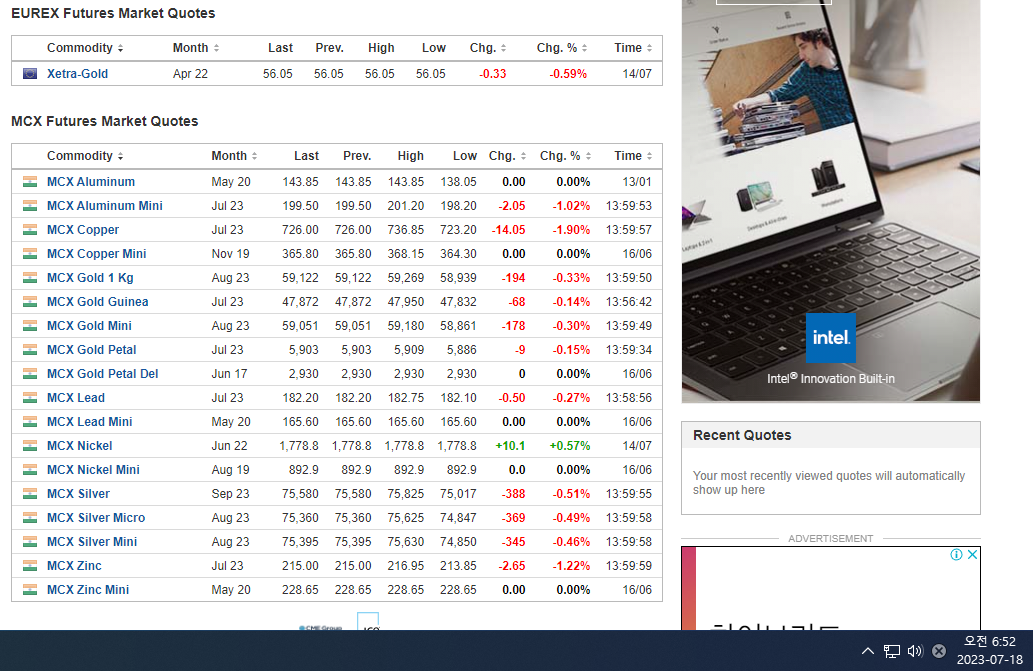Open the MCX Aluminum quote

pos(91,182)
